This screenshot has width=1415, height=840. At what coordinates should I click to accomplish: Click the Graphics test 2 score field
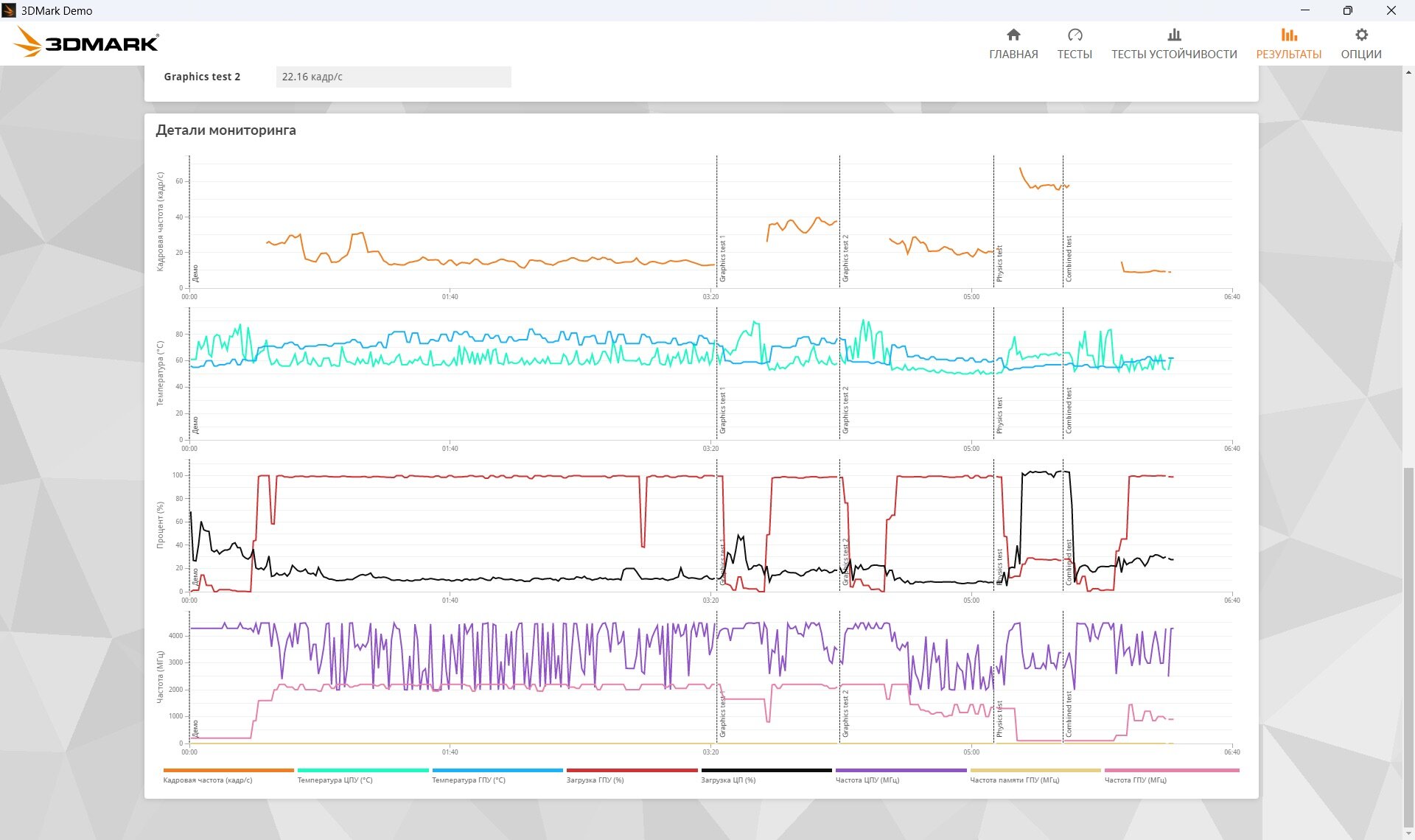(x=394, y=77)
